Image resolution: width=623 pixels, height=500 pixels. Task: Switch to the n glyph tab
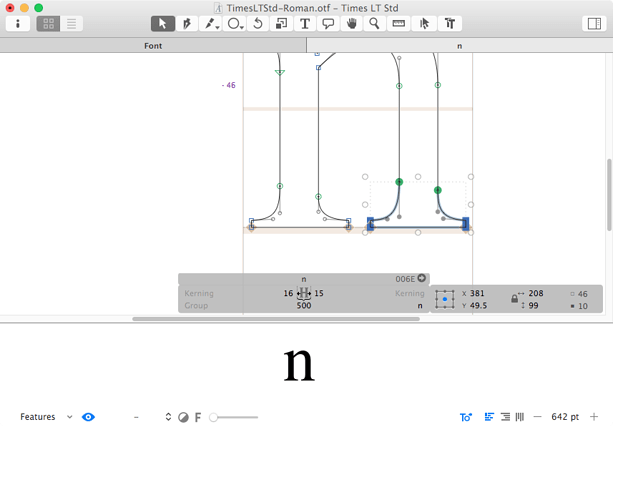pos(459,46)
